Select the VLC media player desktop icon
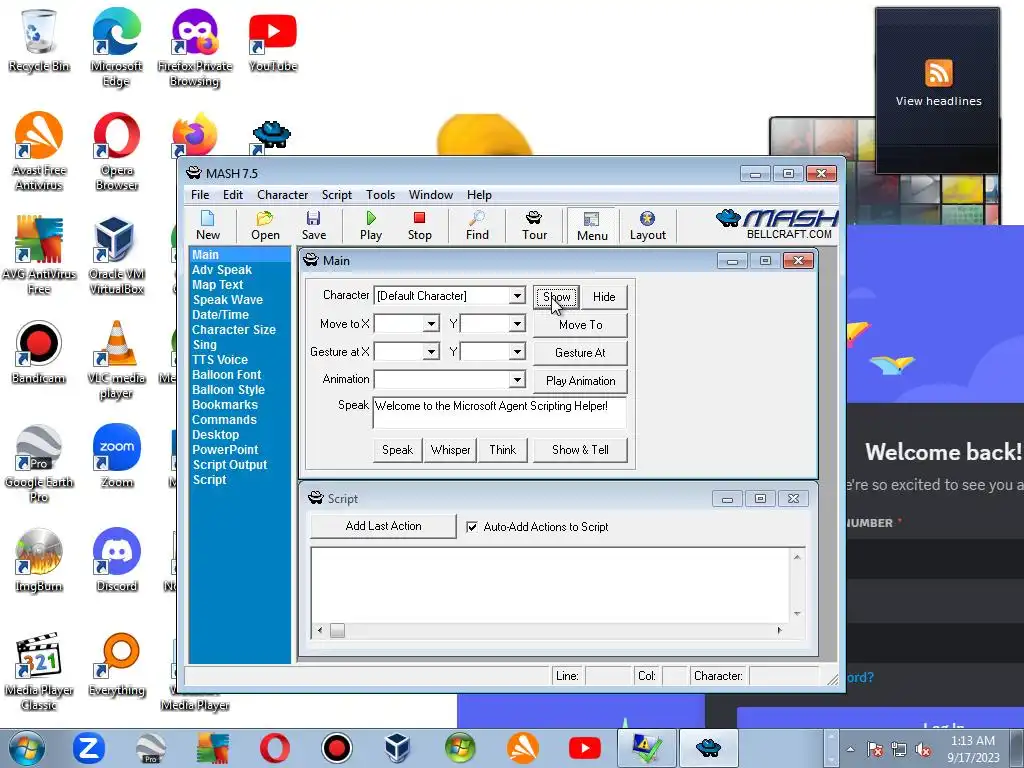The image size is (1024, 768). (116, 359)
